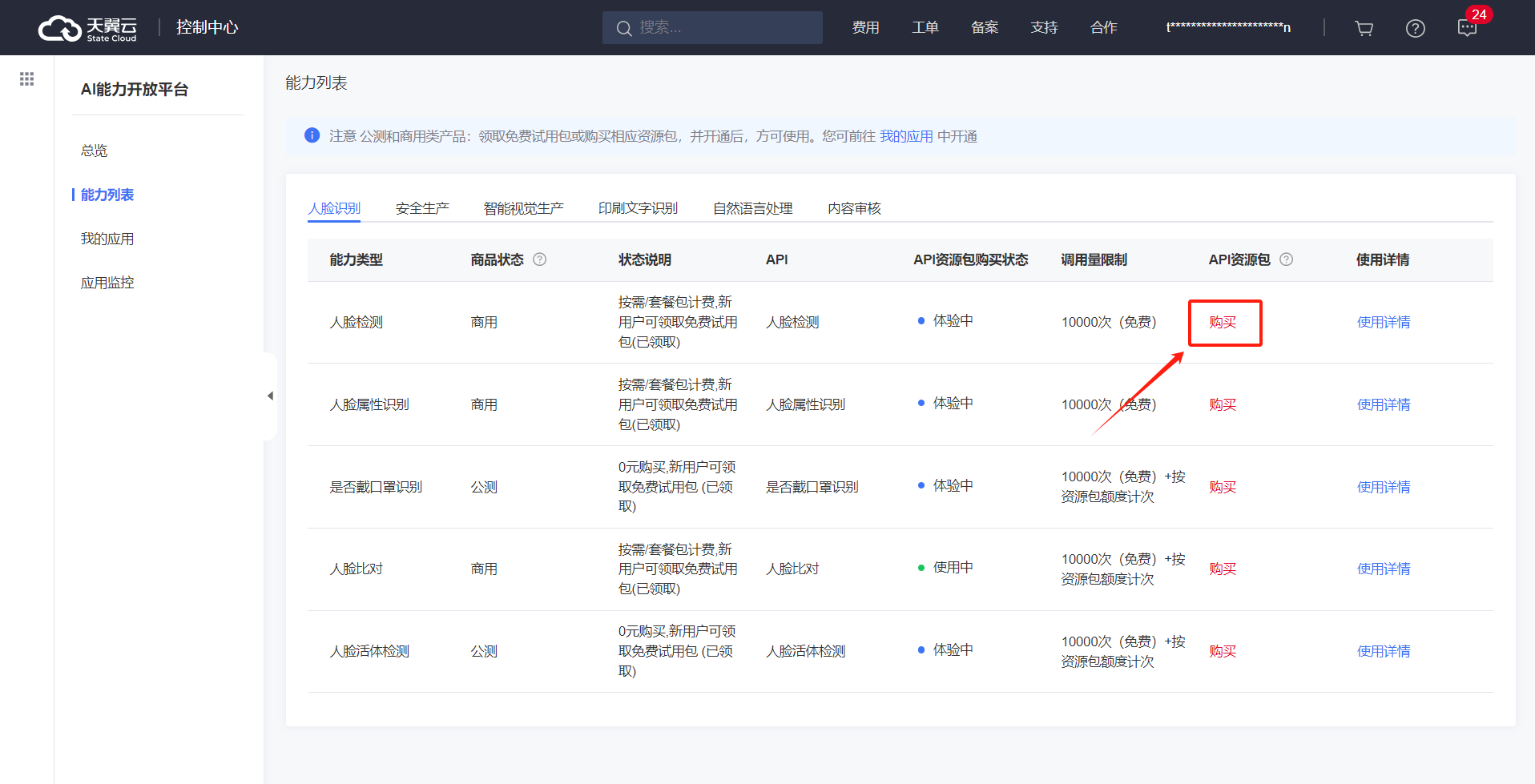1535x784 pixels.
Task: Switch to the 印刷文字识别 tab
Action: pyautogui.click(x=639, y=208)
